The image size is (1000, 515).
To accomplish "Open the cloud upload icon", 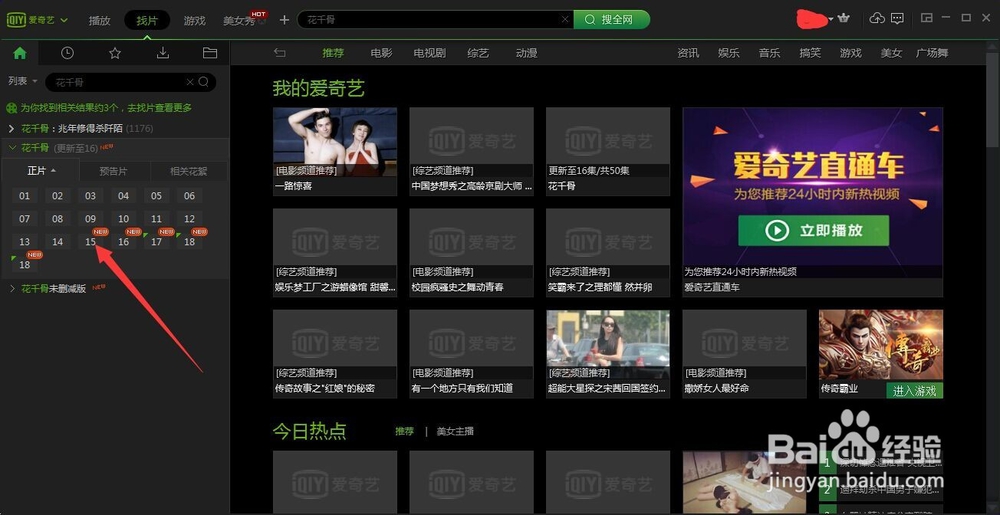I will point(878,18).
